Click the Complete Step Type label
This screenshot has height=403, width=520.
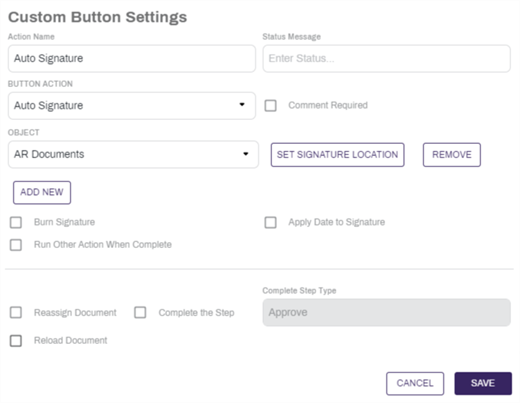click(x=299, y=291)
